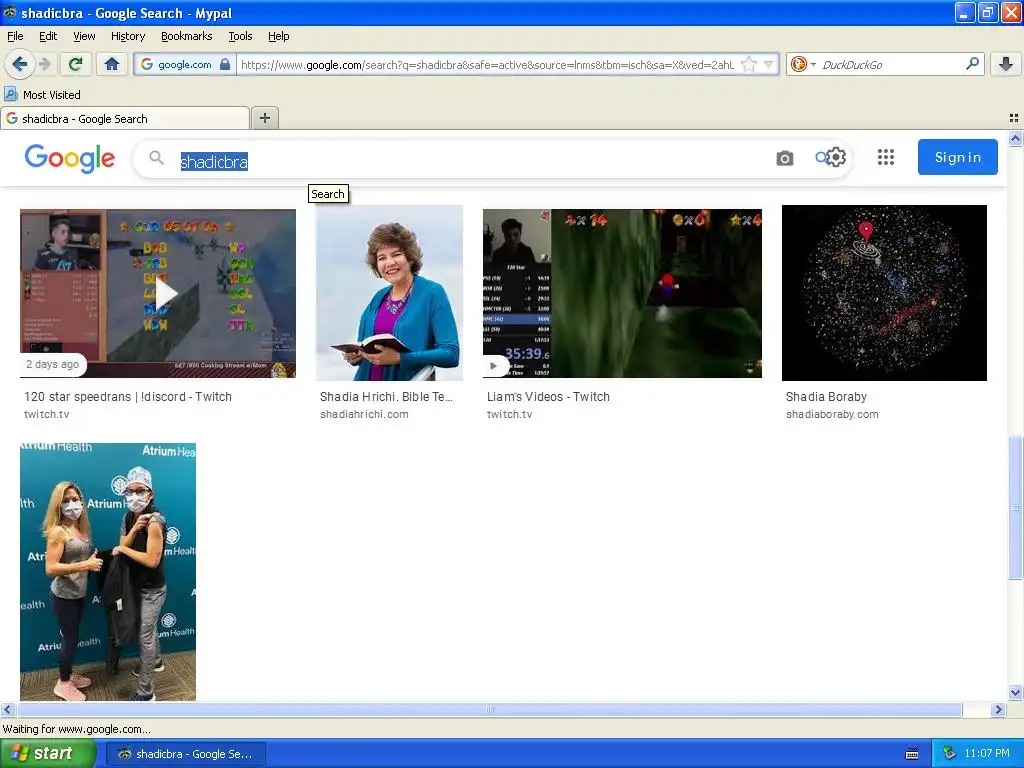Click the "Liam's Videos - Twitch" title

[x=548, y=396]
